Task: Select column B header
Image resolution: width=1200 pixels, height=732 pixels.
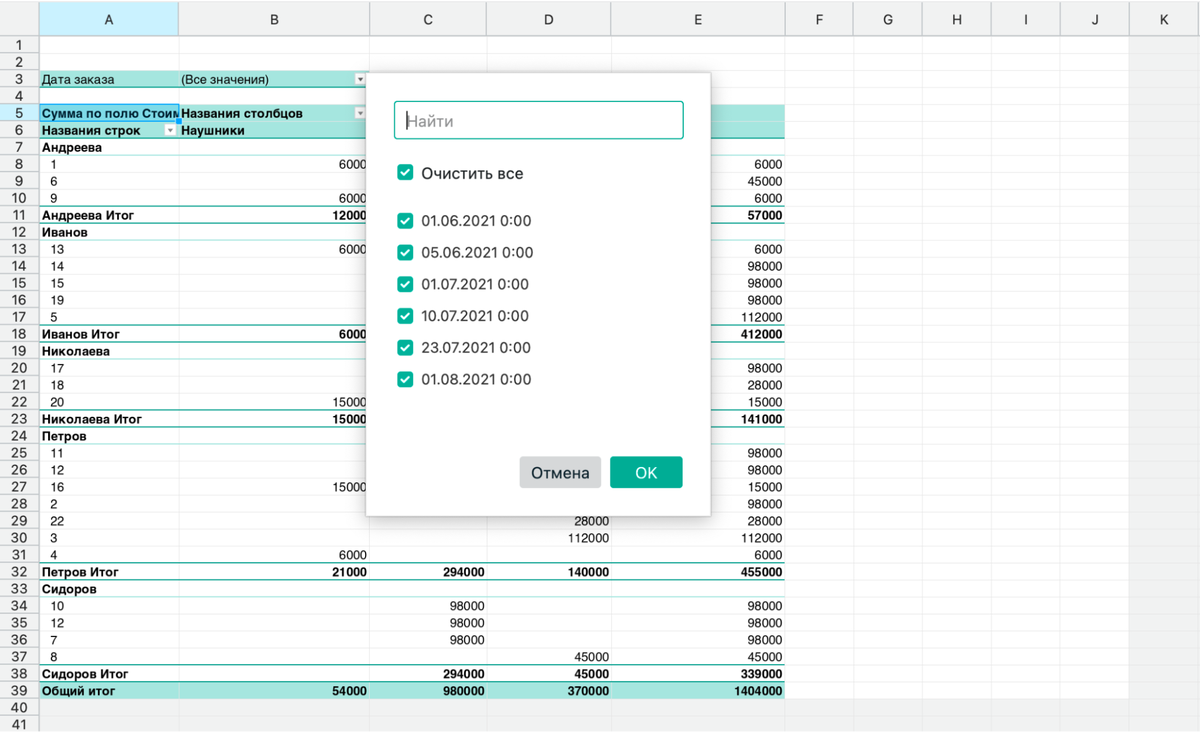Action: 274,19
